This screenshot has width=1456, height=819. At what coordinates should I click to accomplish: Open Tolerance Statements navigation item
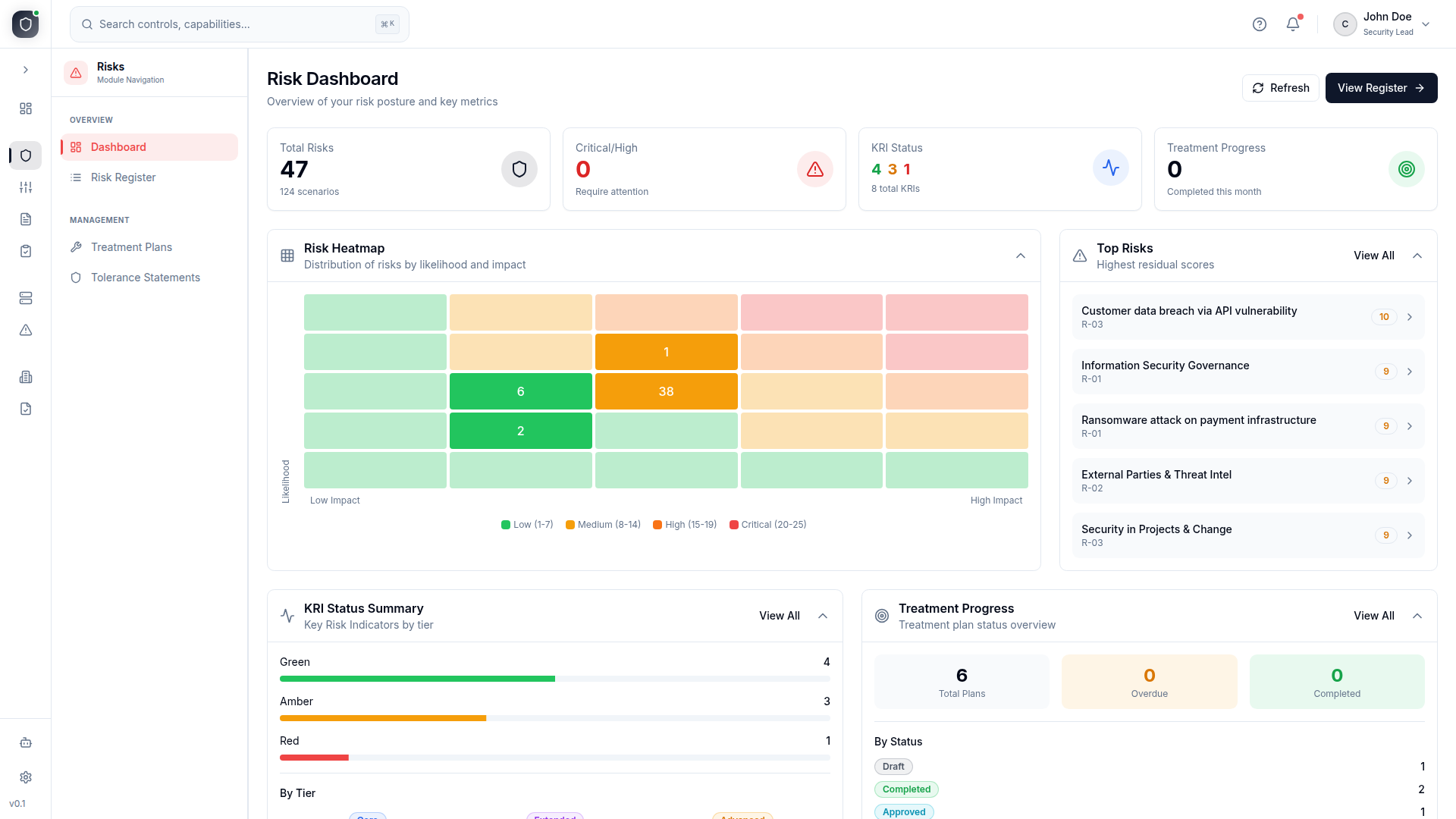click(x=145, y=278)
